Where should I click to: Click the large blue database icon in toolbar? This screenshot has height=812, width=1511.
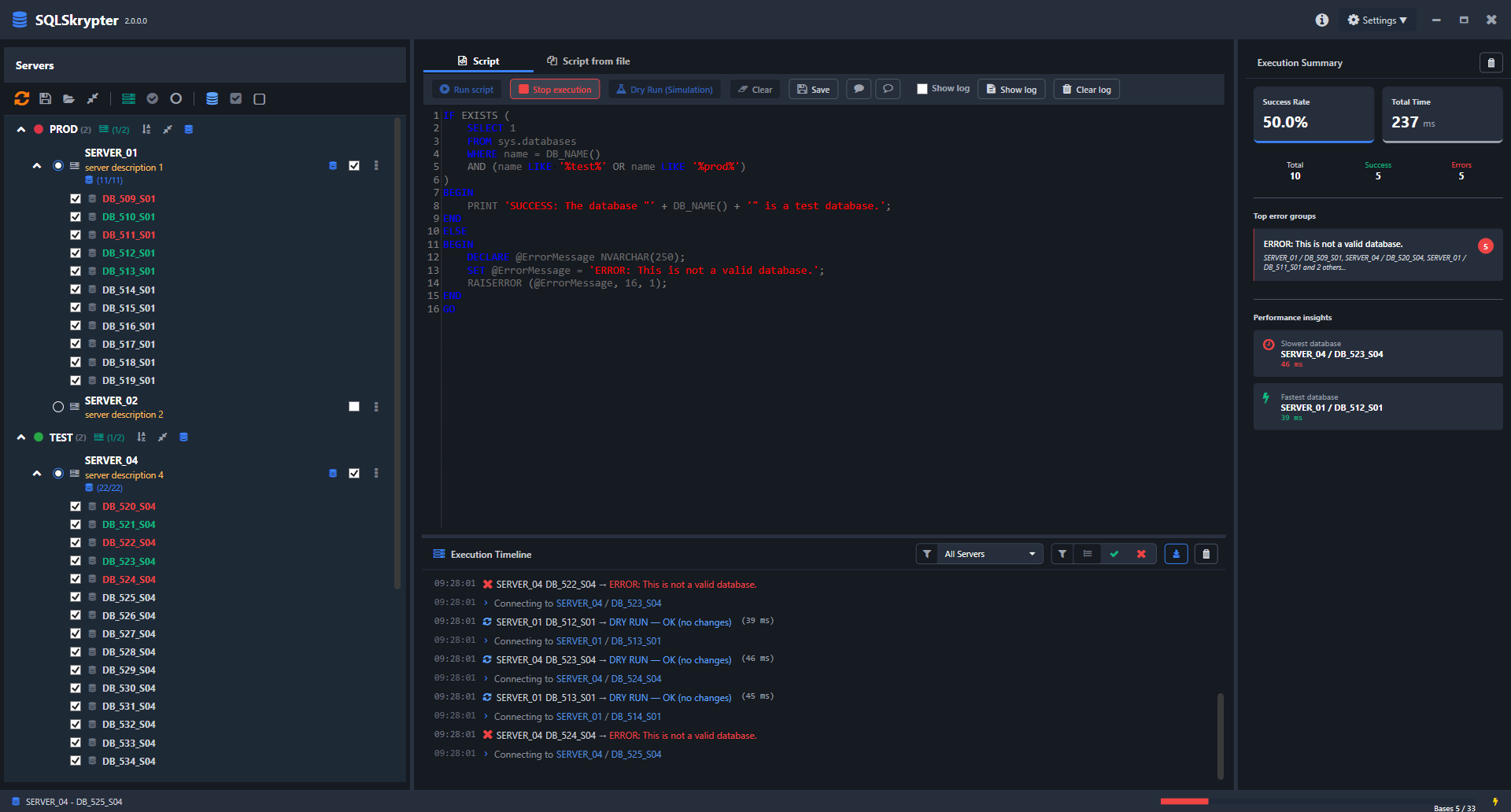point(212,98)
